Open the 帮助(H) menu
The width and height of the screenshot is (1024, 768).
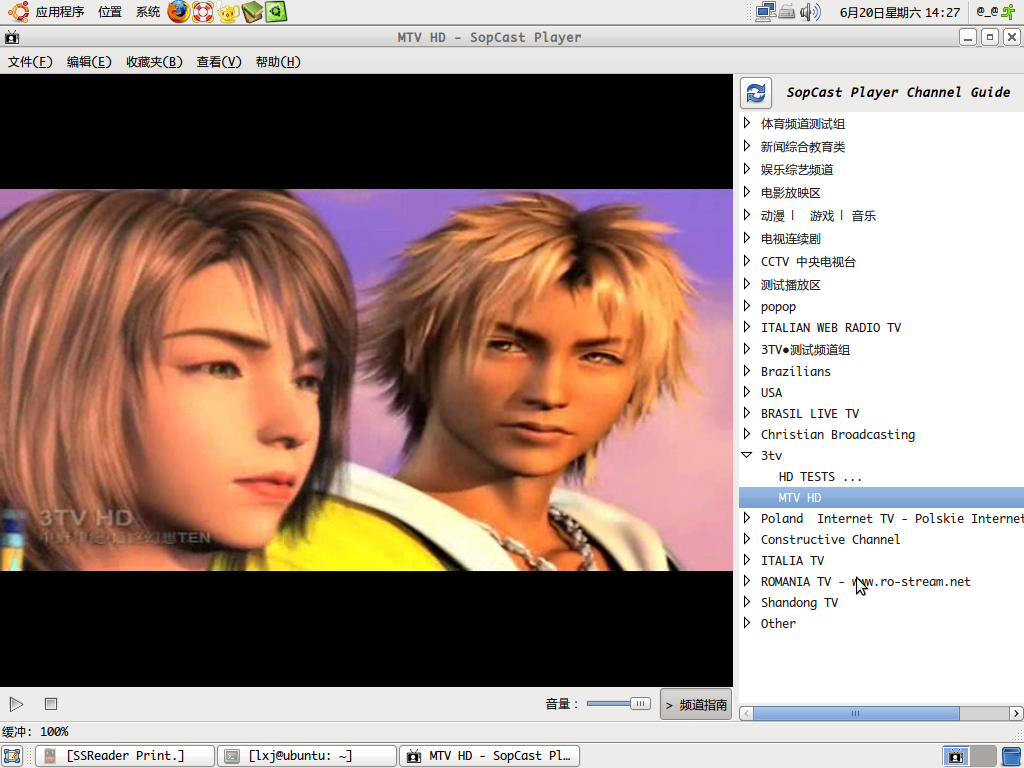click(x=278, y=62)
